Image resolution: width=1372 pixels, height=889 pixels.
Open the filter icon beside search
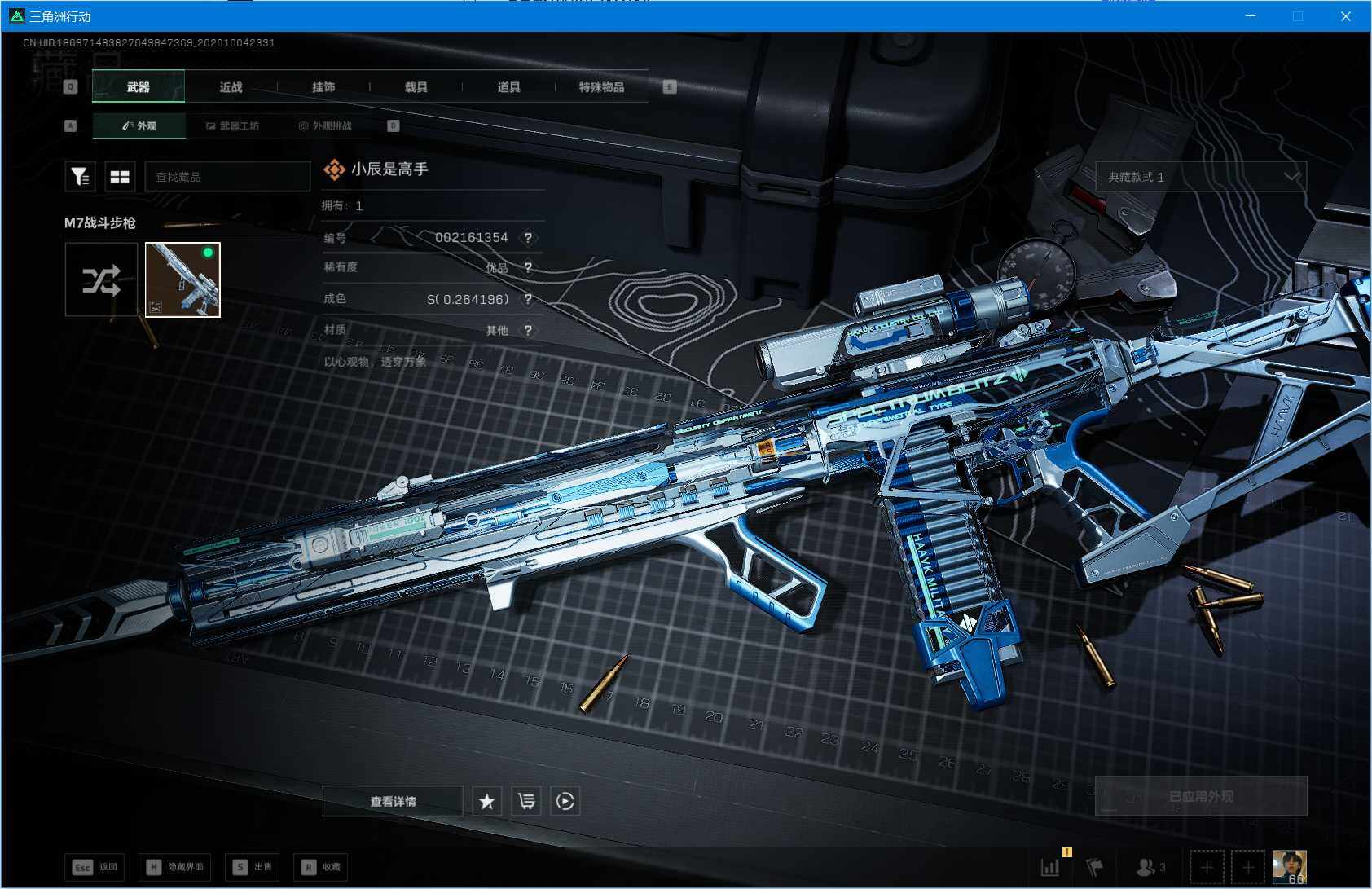[80, 176]
